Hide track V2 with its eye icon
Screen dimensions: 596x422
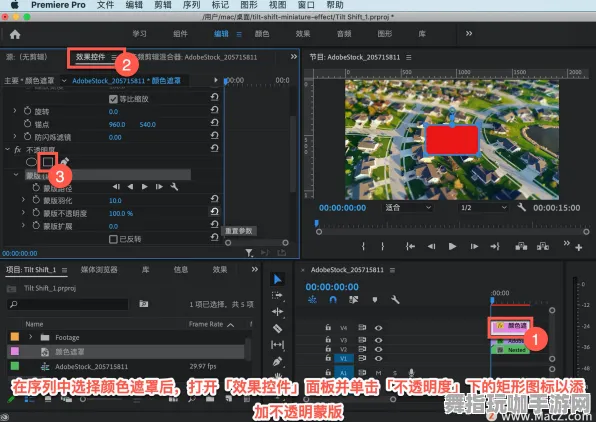pyautogui.click(x=378, y=349)
